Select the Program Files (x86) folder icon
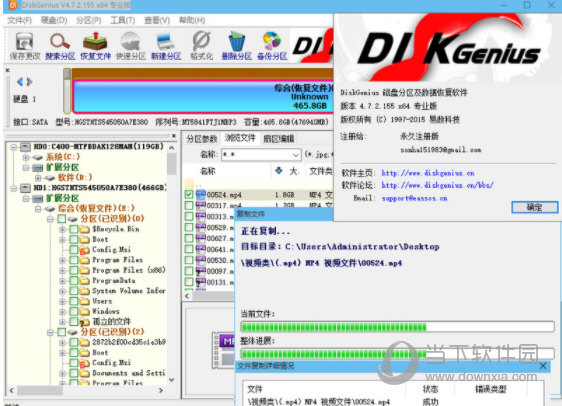 [85, 270]
